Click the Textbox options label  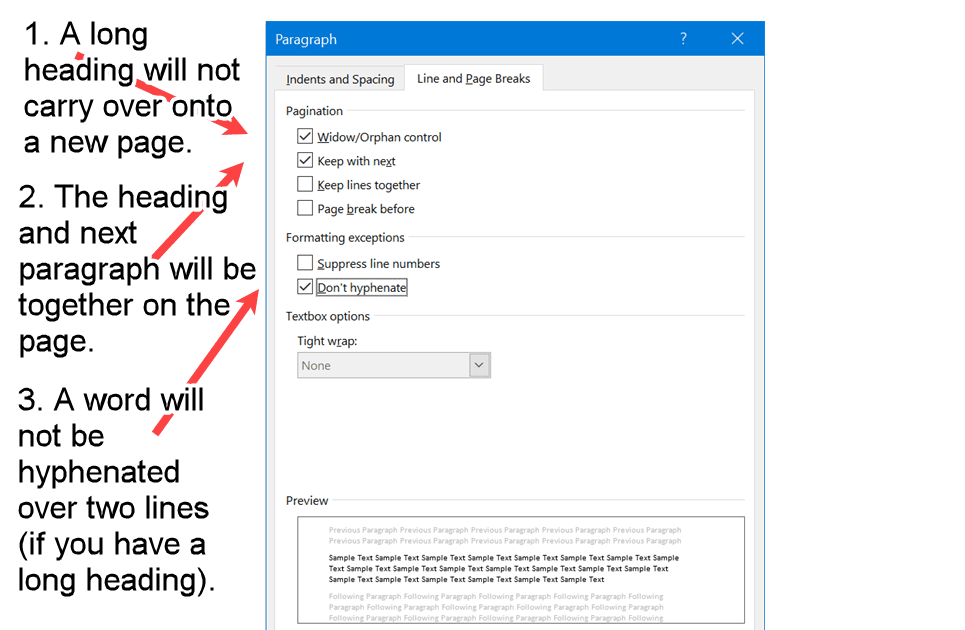pyautogui.click(x=327, y=316)
